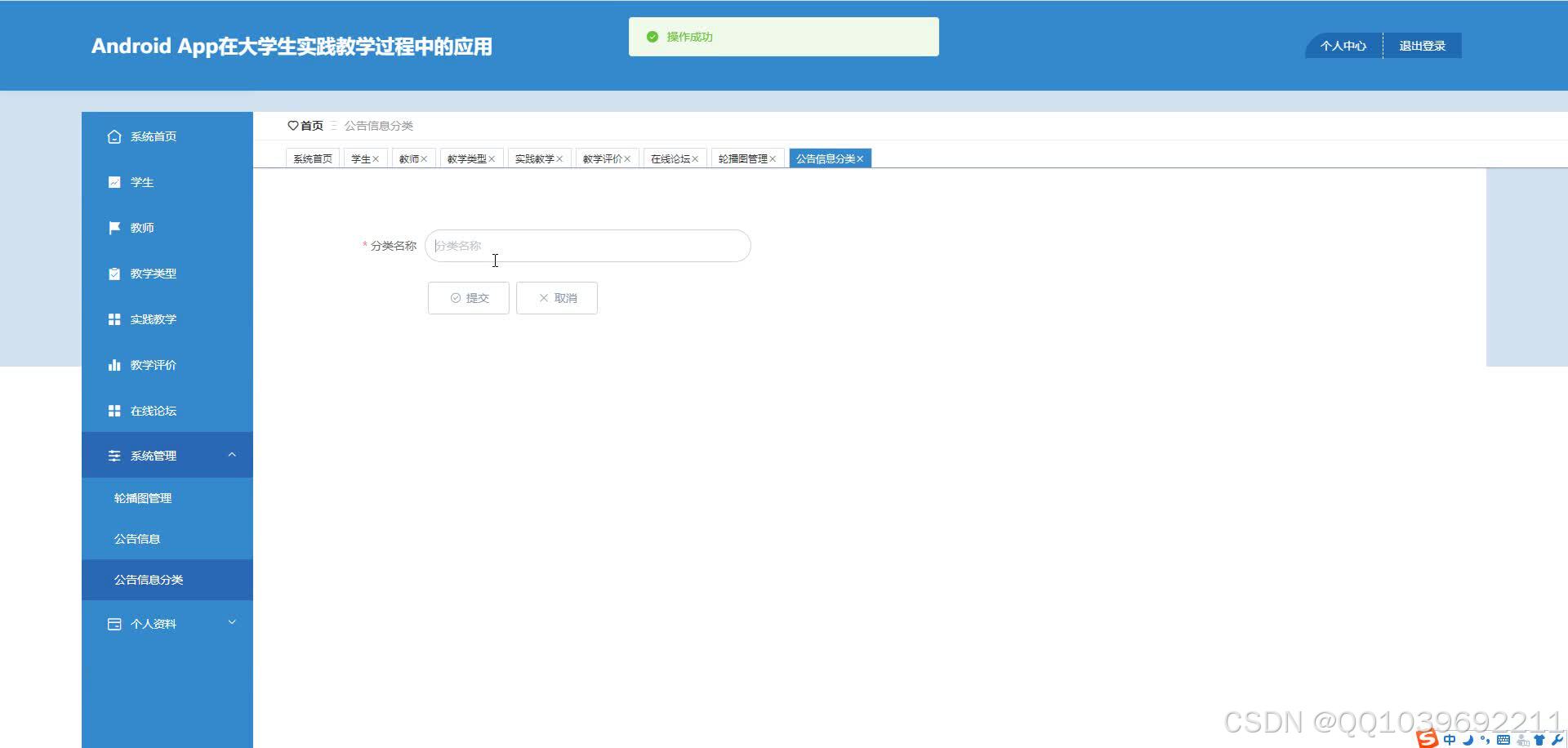Collapse the 系统管理 menu chevron

click(233, 455)
